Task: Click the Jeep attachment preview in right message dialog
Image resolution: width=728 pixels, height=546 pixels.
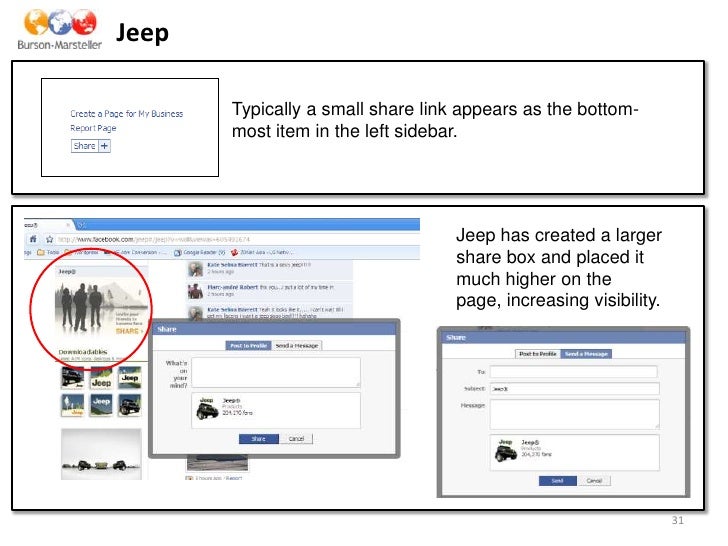Action: [574, 453]
